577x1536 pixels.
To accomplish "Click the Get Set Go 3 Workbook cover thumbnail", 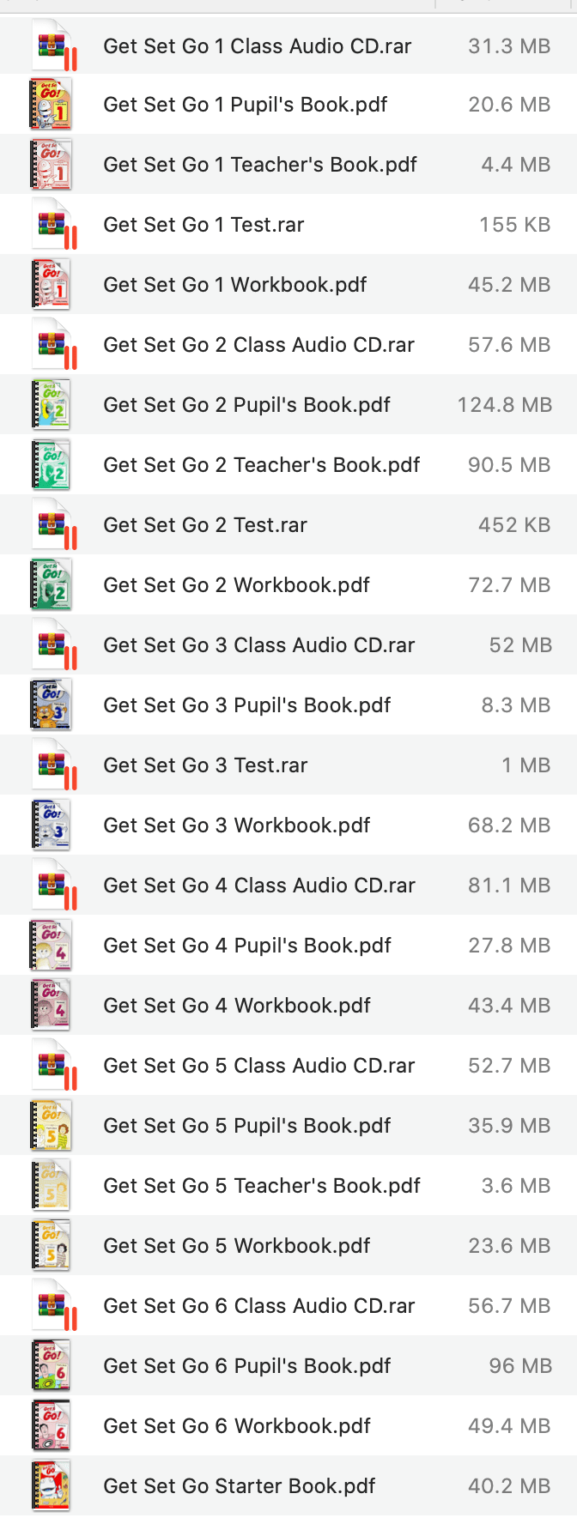I will pos(52,825).
